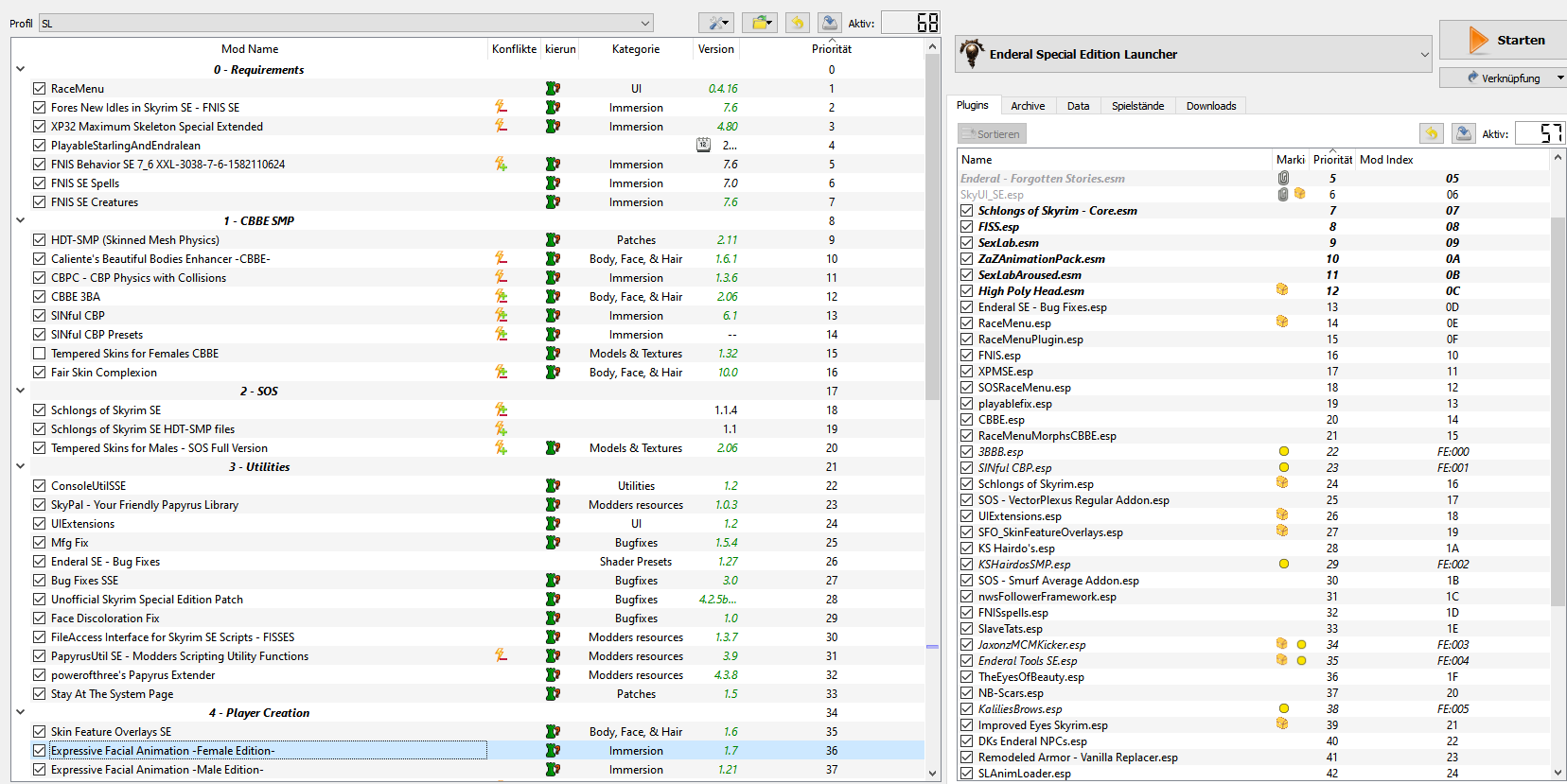The width and height of the screenshot is (1567, 784).
Task: Sort the mod list by Mod Name
Action: coord(250,49)
